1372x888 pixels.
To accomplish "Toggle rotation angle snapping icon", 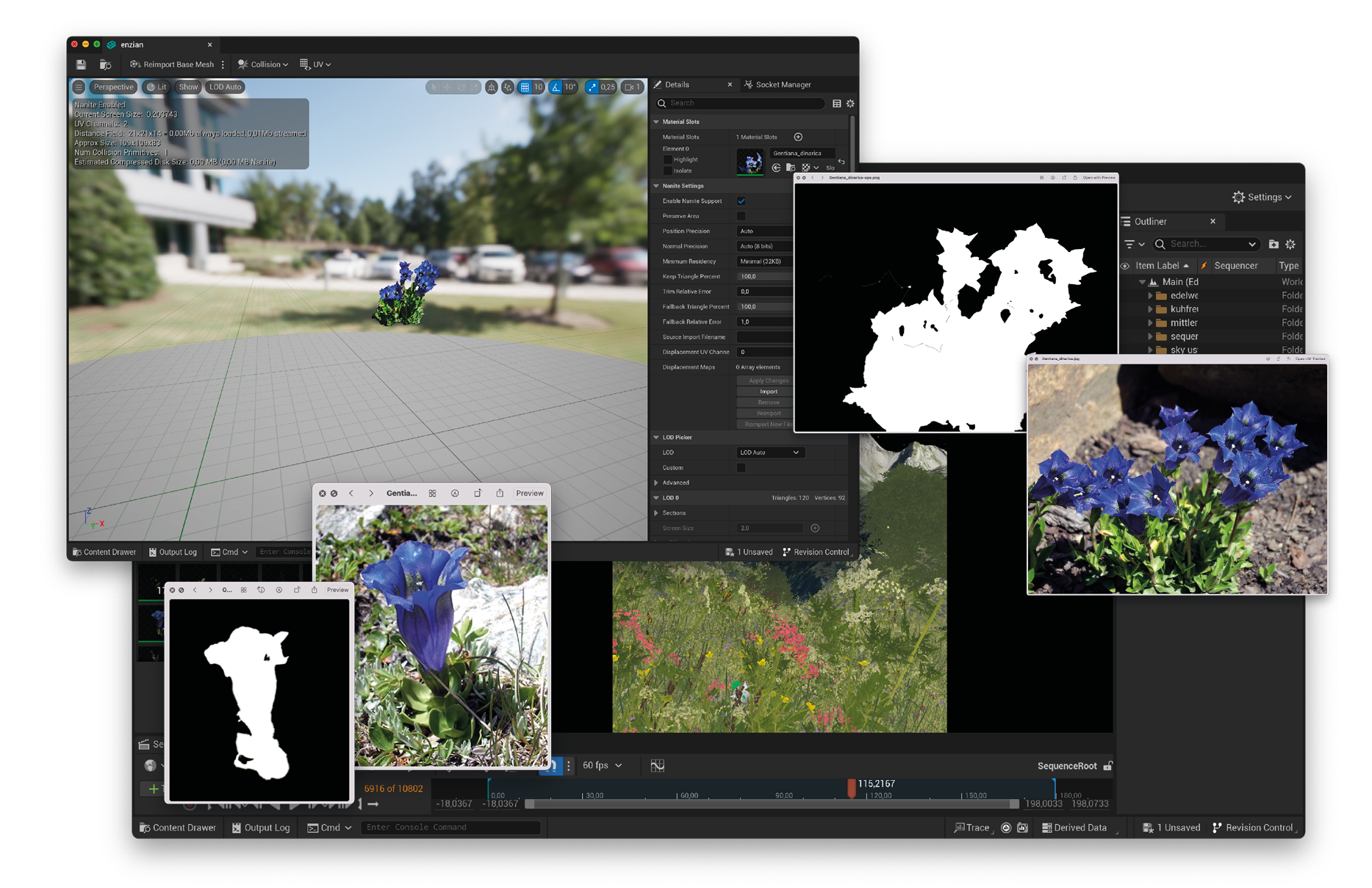I will (x=556, y=87).
